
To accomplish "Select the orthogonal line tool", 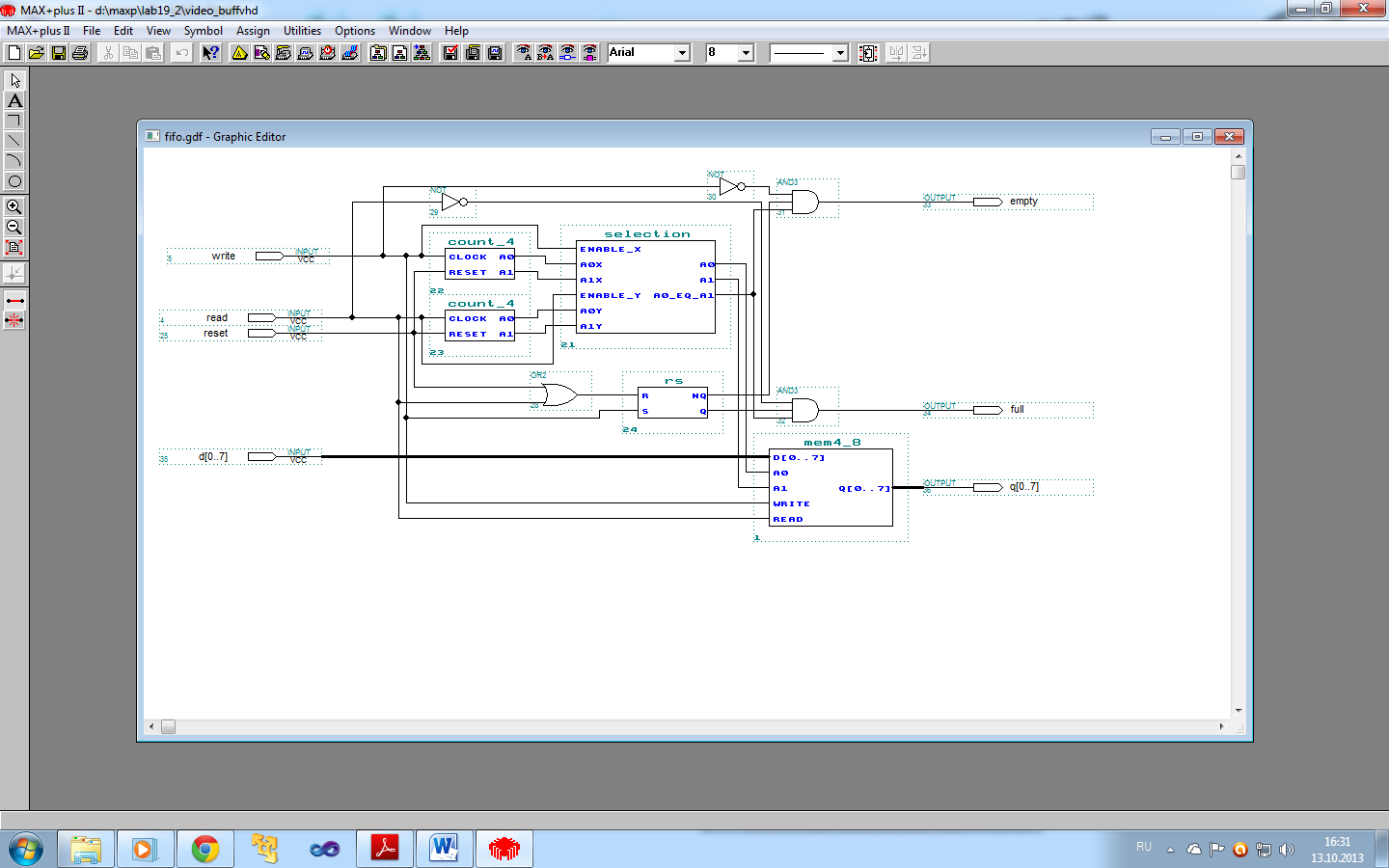I will pos(14,121).
